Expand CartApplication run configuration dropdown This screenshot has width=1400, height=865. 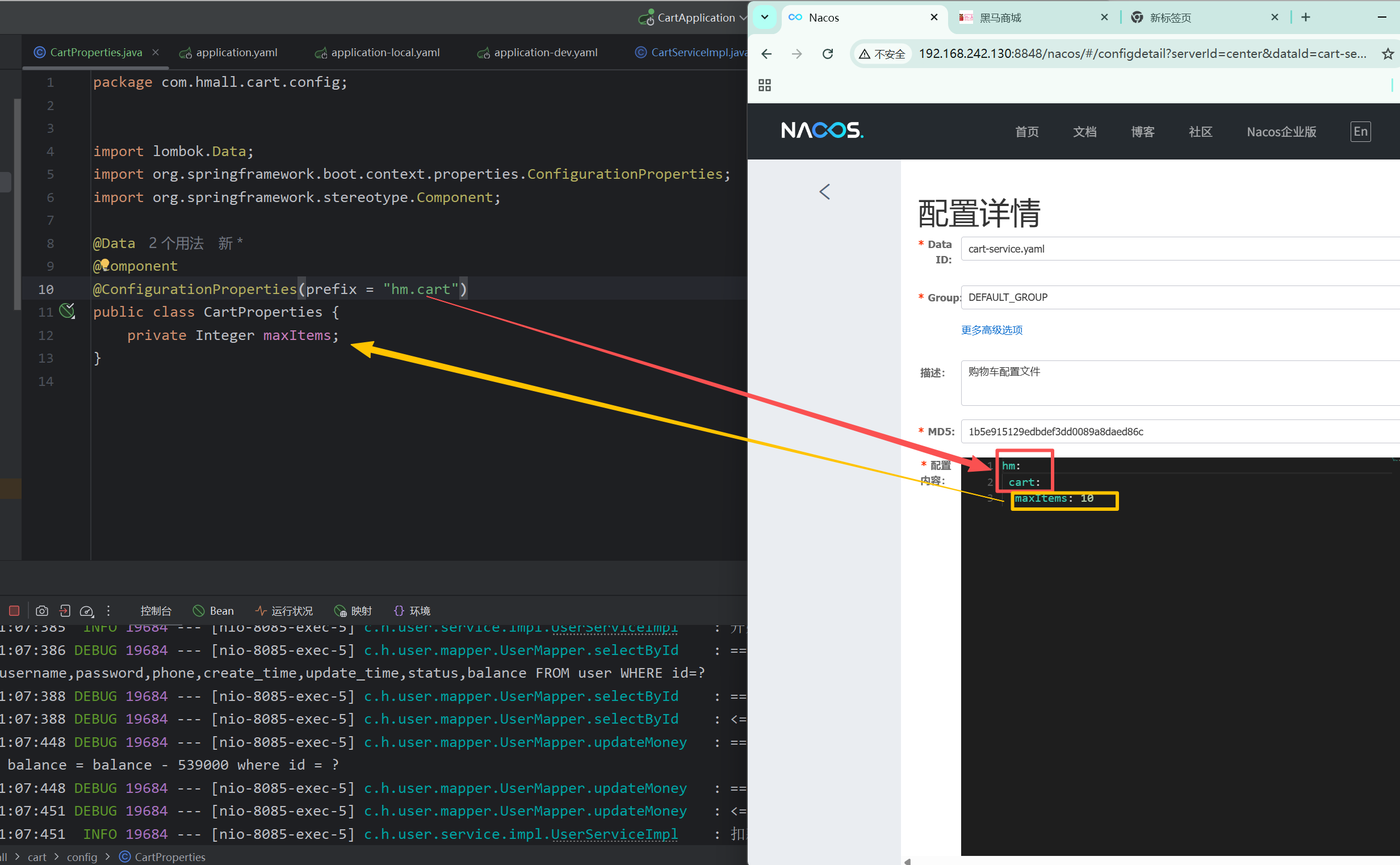point(743,18)
